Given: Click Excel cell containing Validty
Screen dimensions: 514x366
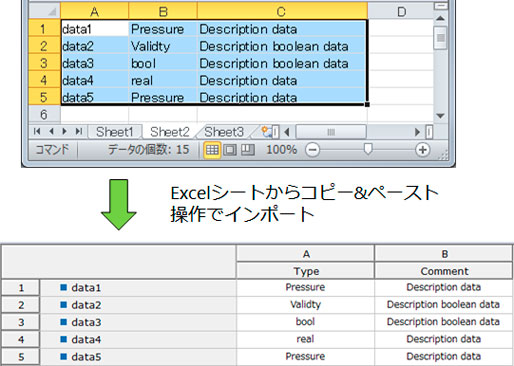Looking at the screenshot, I should click(163, 46).
